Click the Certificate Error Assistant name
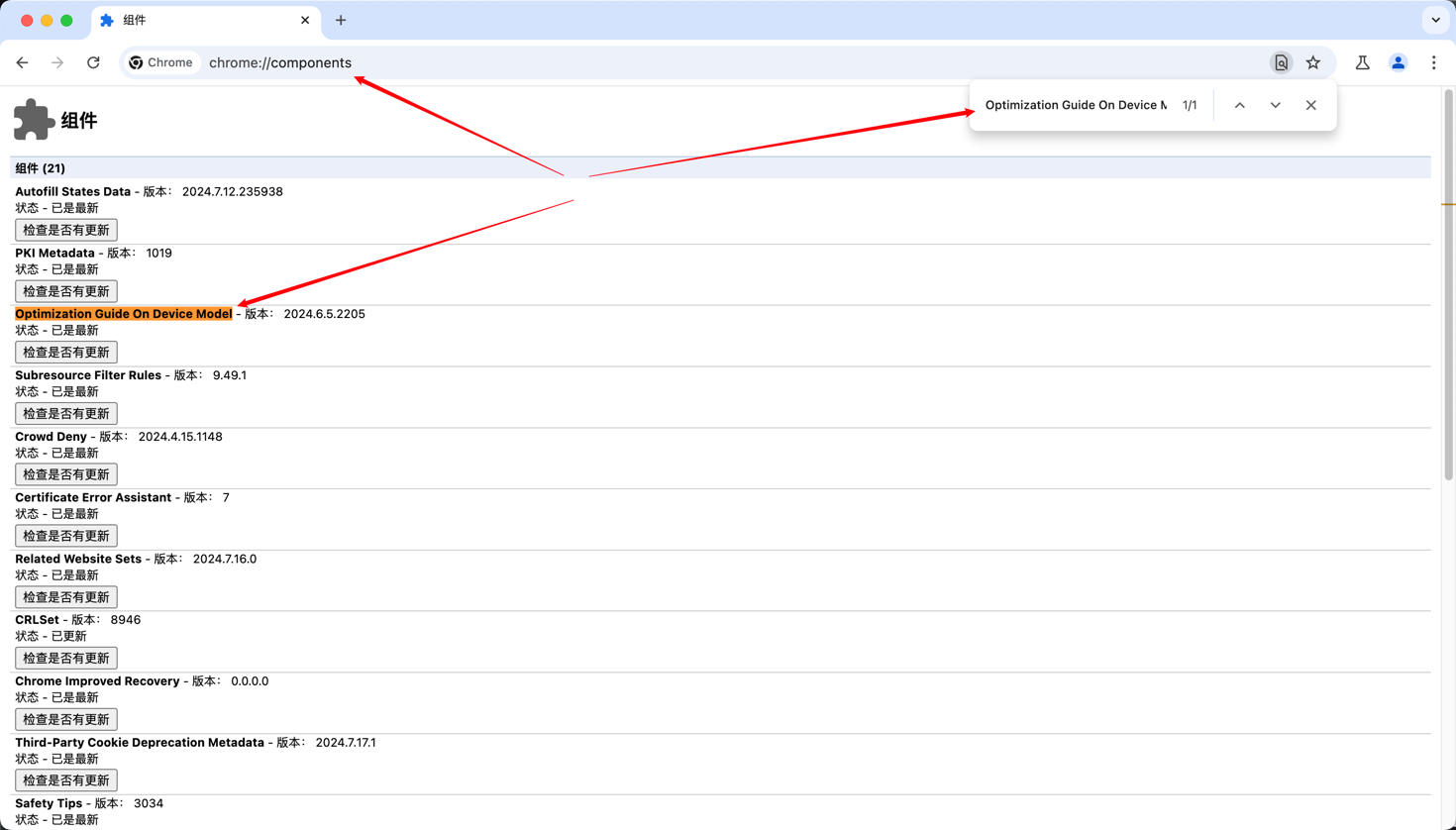 [x=93, y=498]
